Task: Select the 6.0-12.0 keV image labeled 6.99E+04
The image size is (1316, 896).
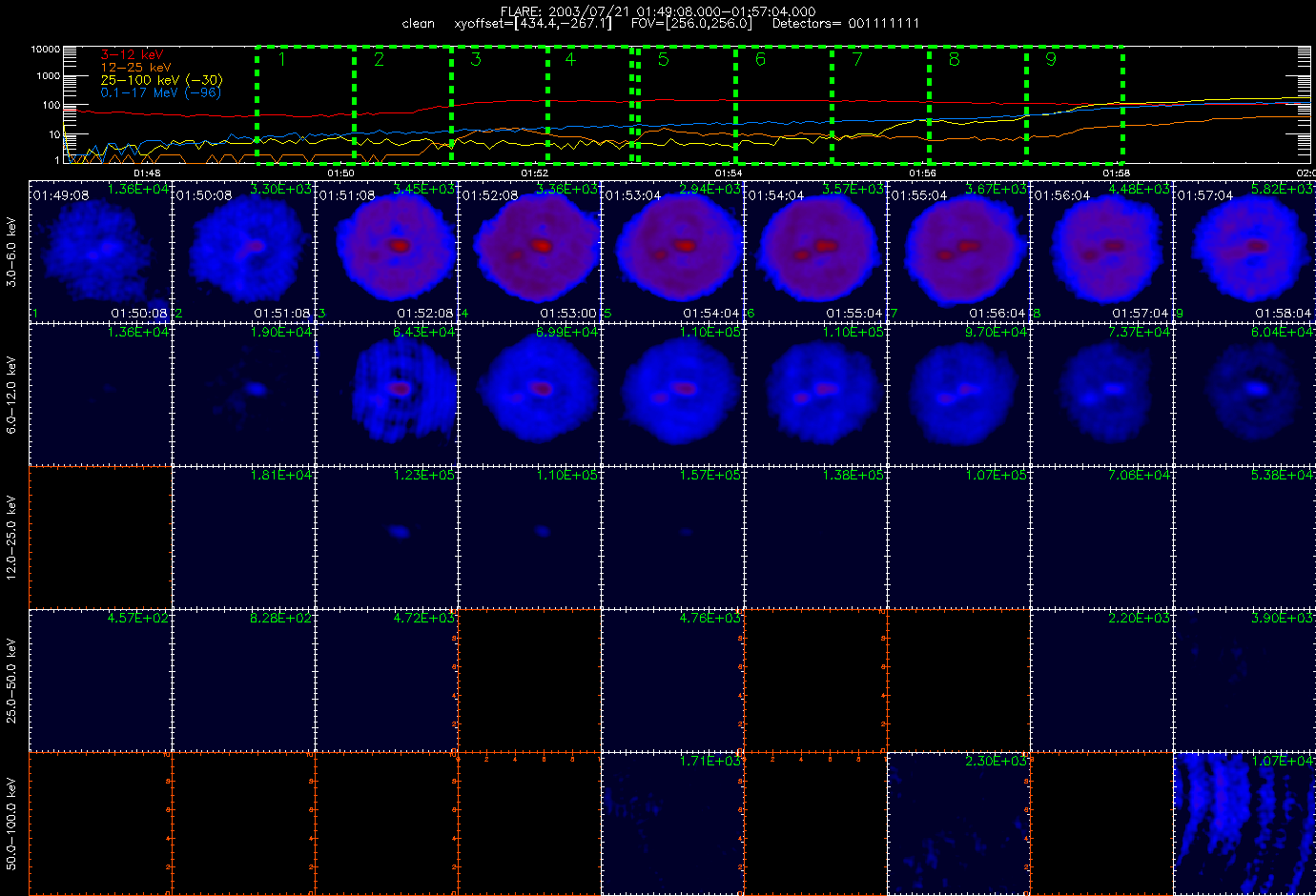Action: pos(529,395)
